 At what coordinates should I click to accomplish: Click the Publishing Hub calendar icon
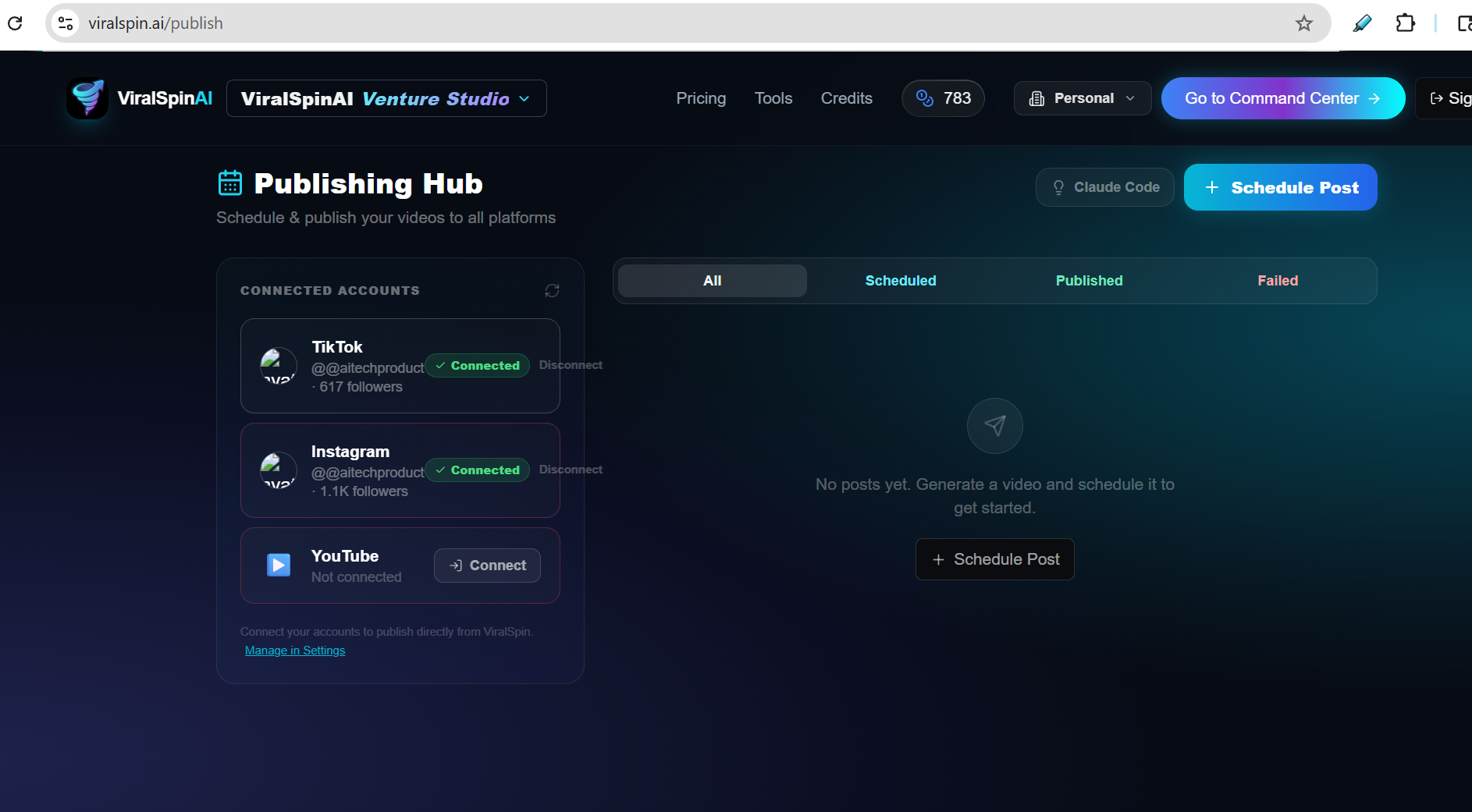tap(230, 183)
